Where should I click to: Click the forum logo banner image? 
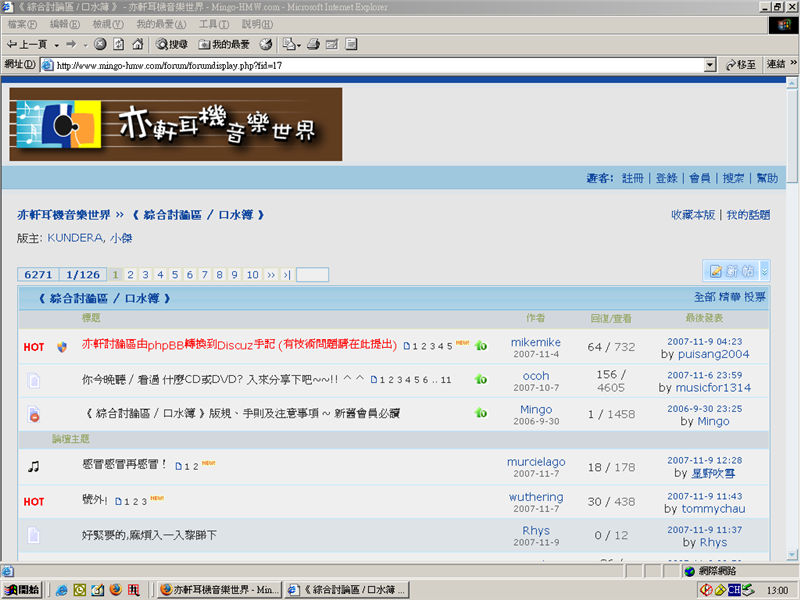point(176,124)
